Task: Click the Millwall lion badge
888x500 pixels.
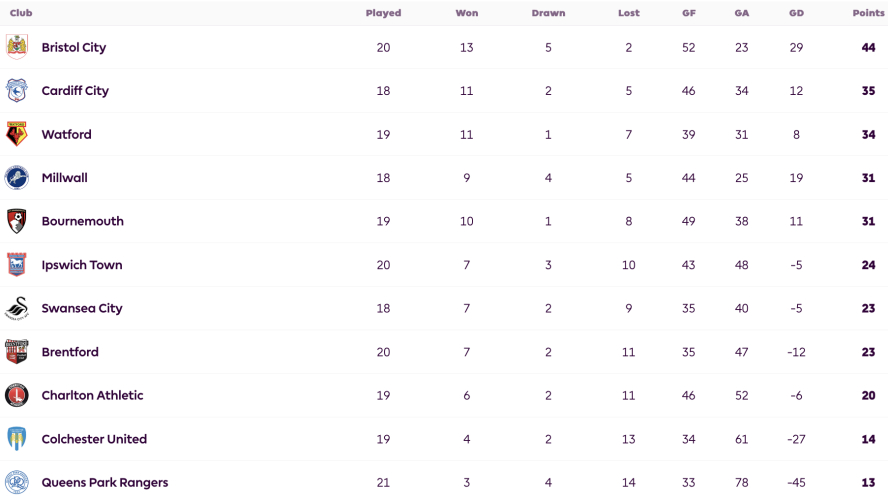Action: [17, 178]
